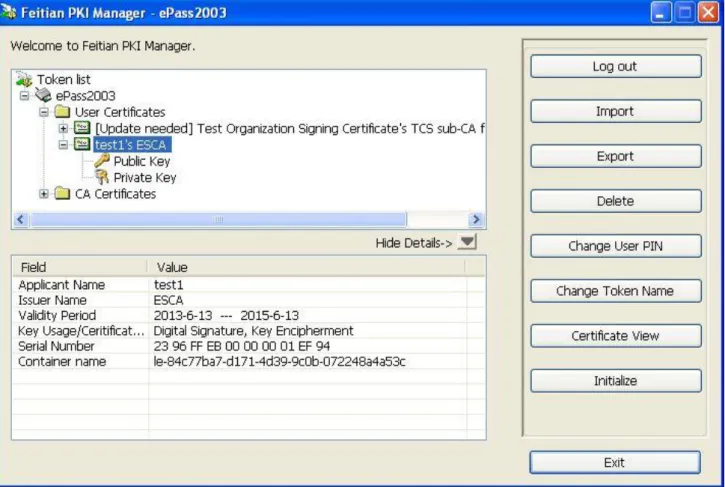Select the CA Certificates label
The image size is (725, 487).
coord(116,194)
